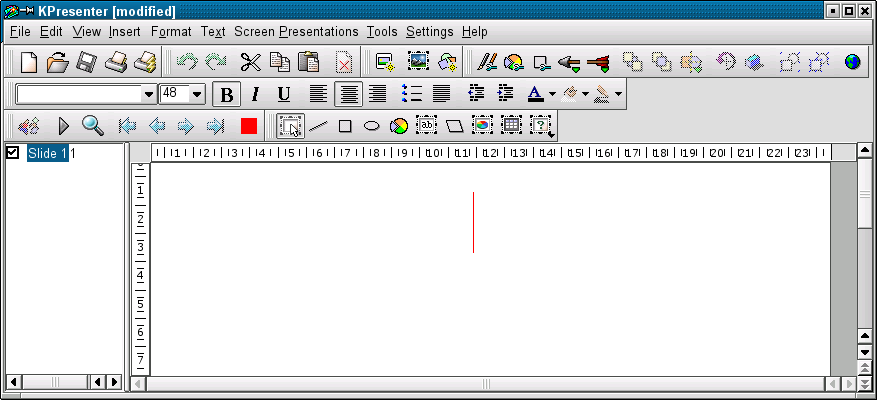Click the magnifying glass icon

point(93,126)
